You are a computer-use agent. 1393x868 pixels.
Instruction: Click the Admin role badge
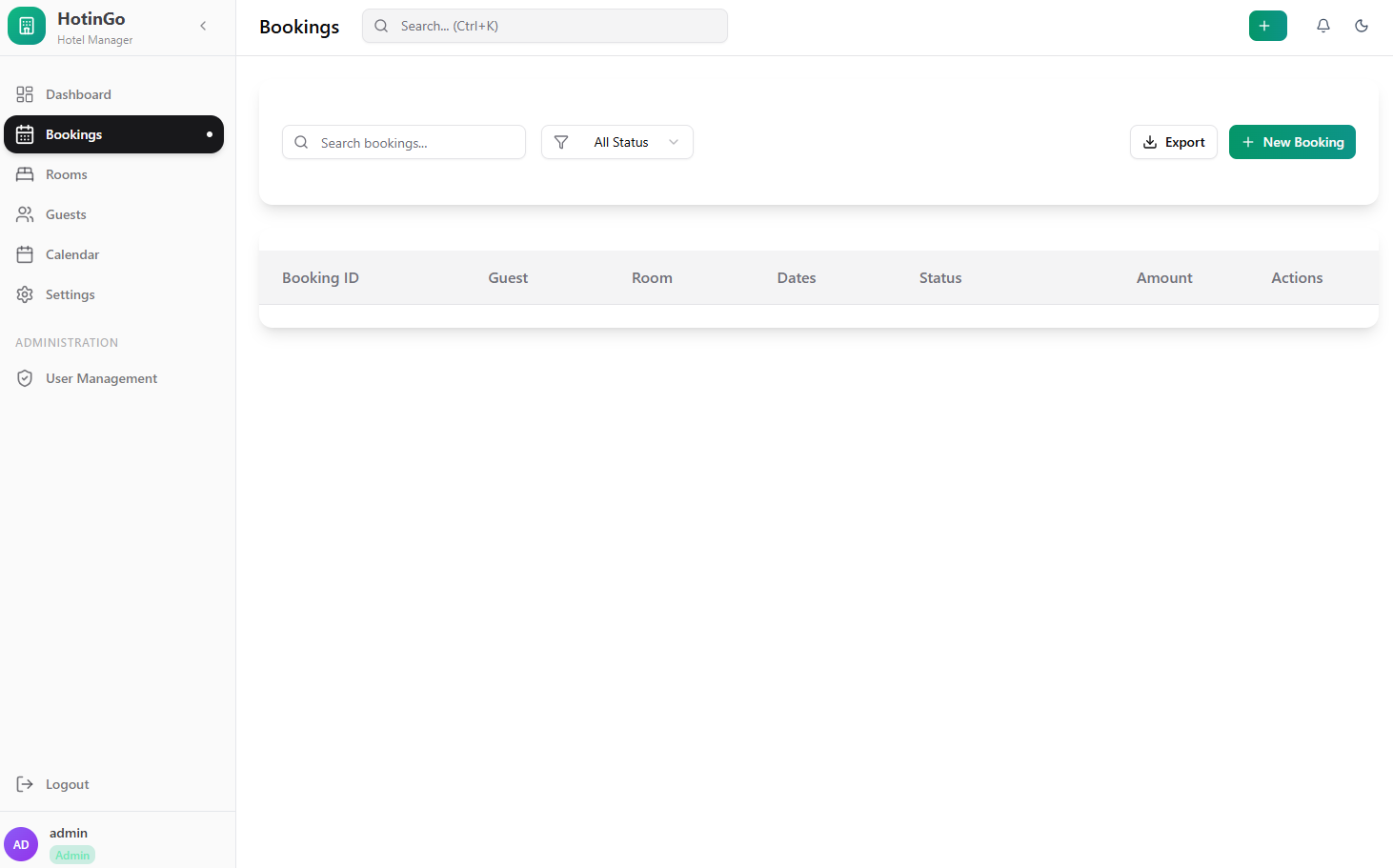click(71, 855)
